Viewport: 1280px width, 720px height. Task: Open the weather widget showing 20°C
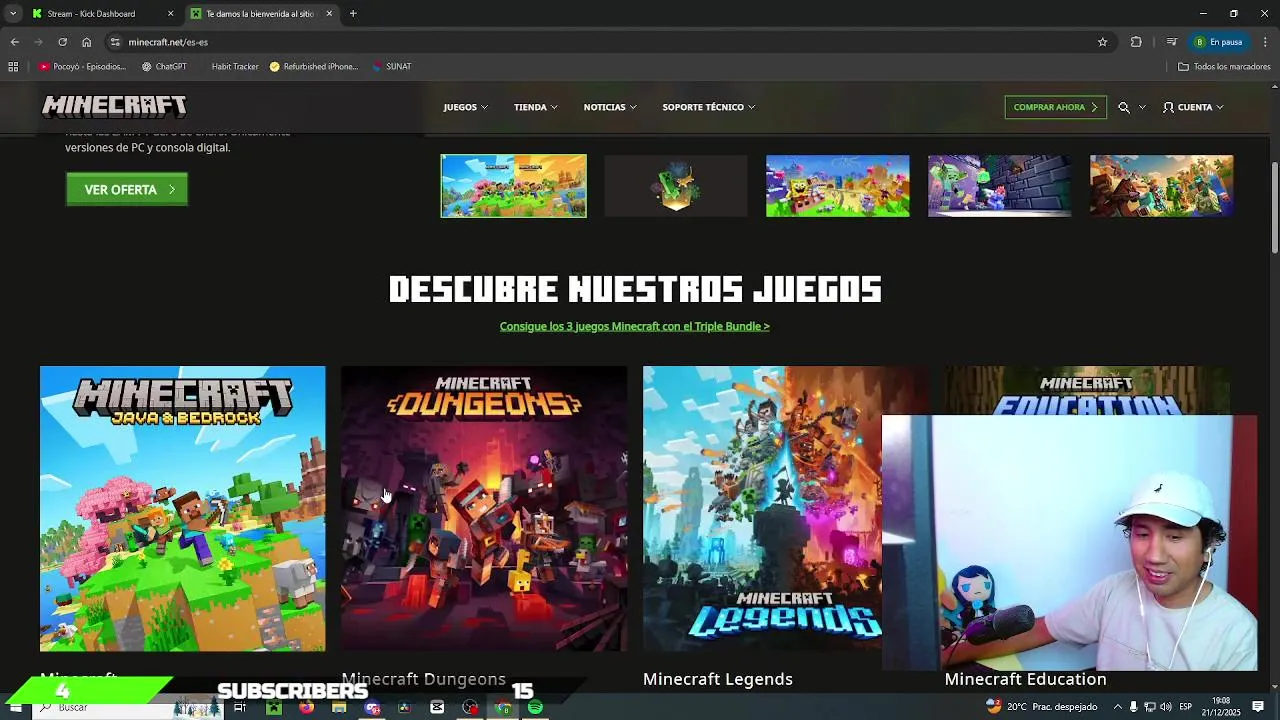pos(1041,707)
